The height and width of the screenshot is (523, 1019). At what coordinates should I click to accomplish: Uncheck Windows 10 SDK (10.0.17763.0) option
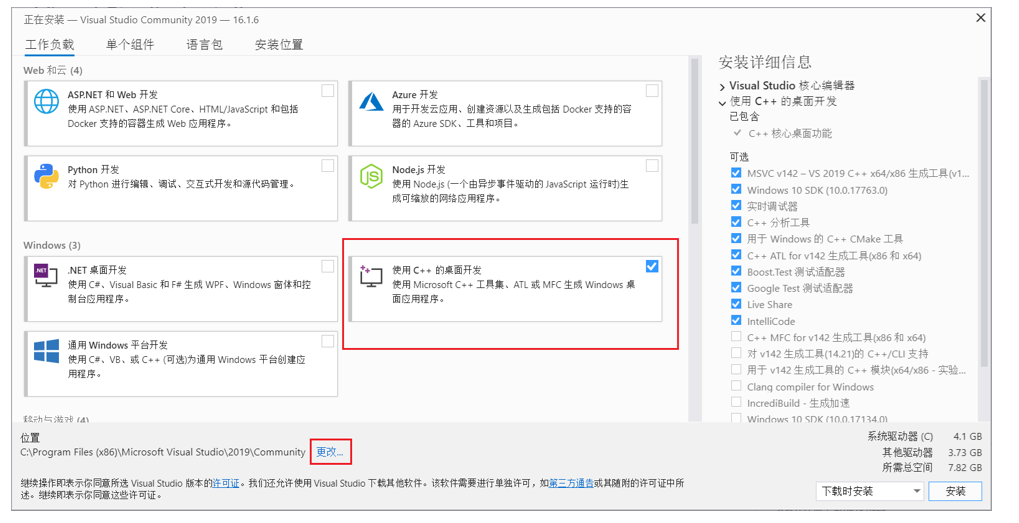click(736, 189)
